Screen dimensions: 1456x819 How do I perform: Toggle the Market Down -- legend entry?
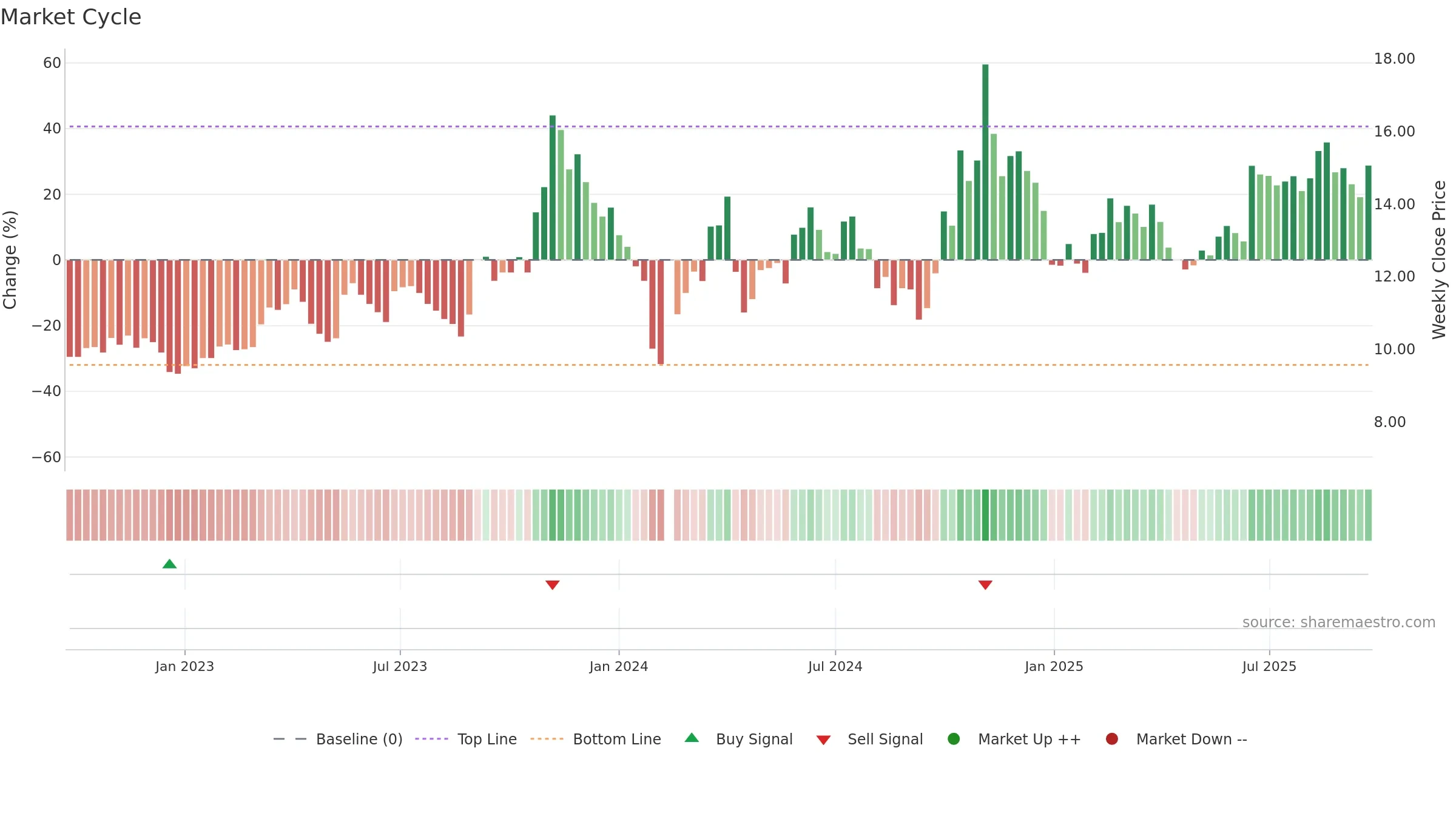(1176, 739)
